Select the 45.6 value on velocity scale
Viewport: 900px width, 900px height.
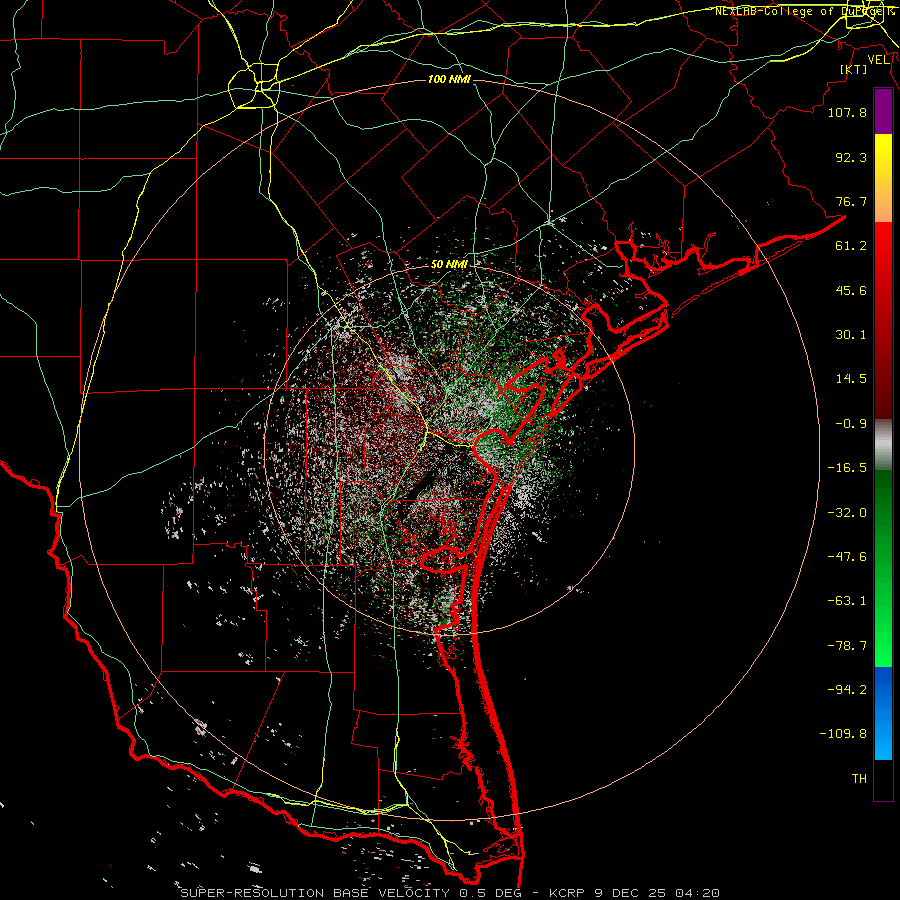click(x=851, y=290)
